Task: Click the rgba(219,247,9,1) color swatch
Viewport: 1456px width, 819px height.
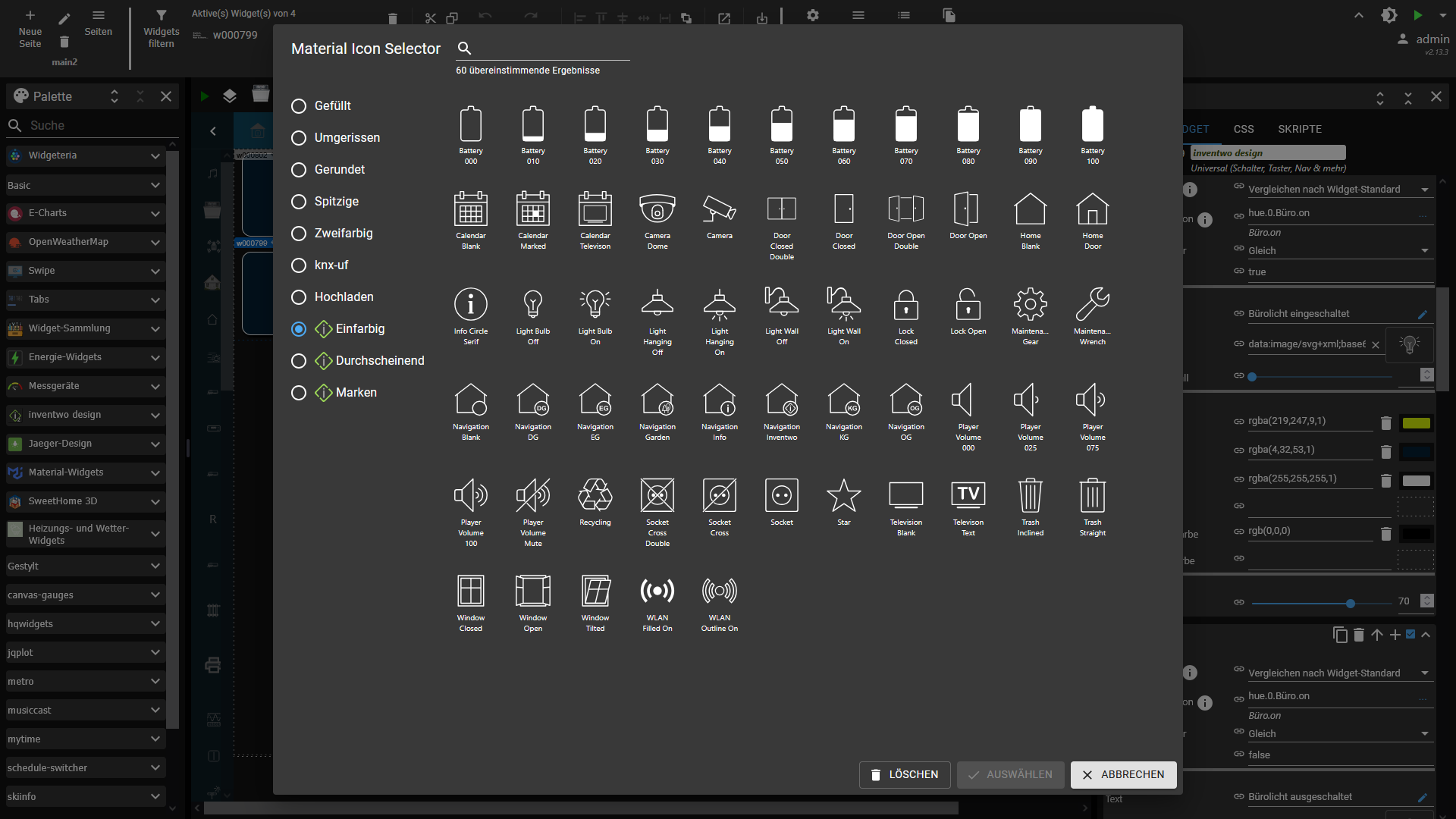Action: coord(1416,423)
